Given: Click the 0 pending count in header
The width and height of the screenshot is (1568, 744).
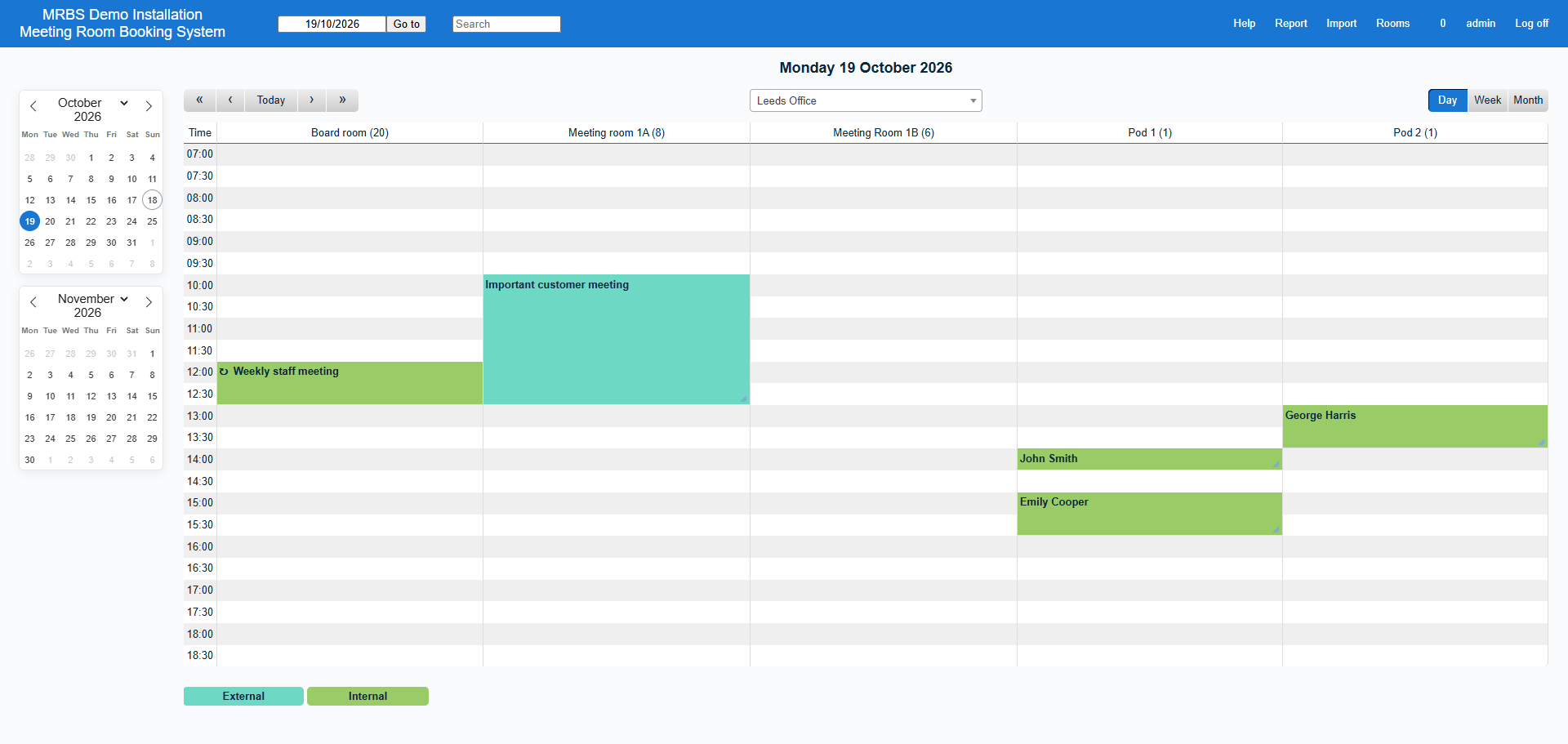Looking at the screenshot, I should [x=1443, y=24].
